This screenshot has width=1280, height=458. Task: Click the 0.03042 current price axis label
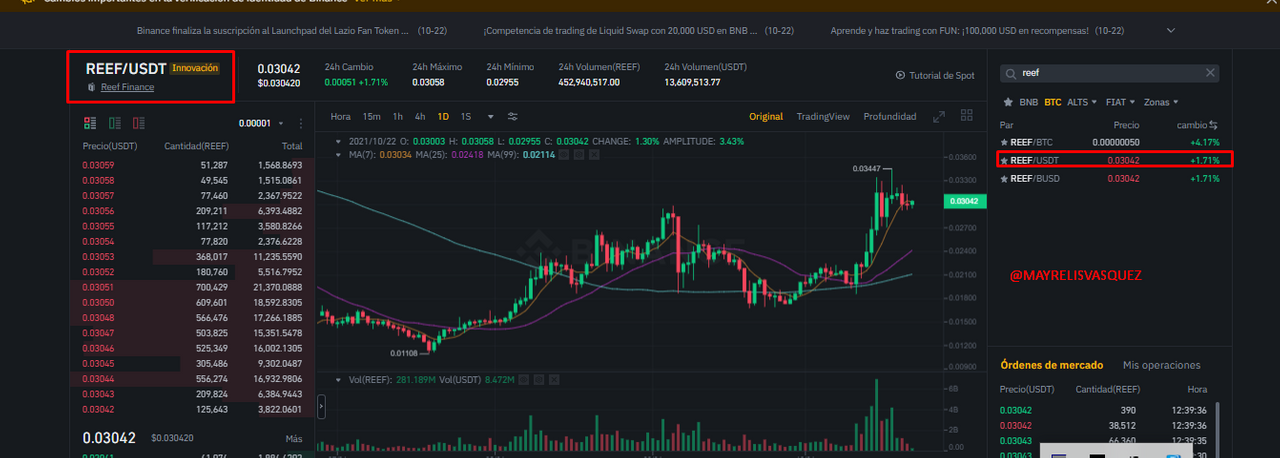click(x=965, y=201)
